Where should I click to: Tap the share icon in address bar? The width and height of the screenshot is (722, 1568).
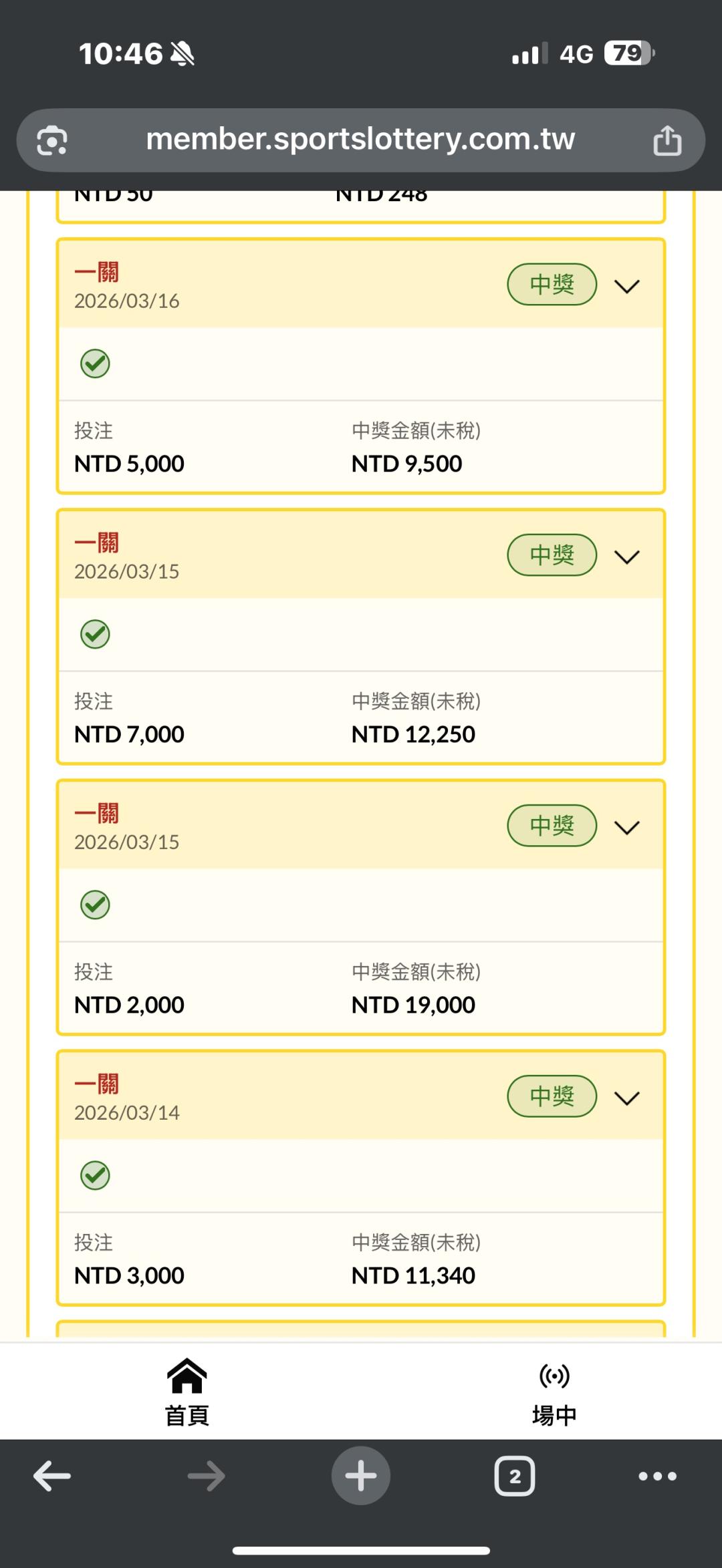[667, 140]
